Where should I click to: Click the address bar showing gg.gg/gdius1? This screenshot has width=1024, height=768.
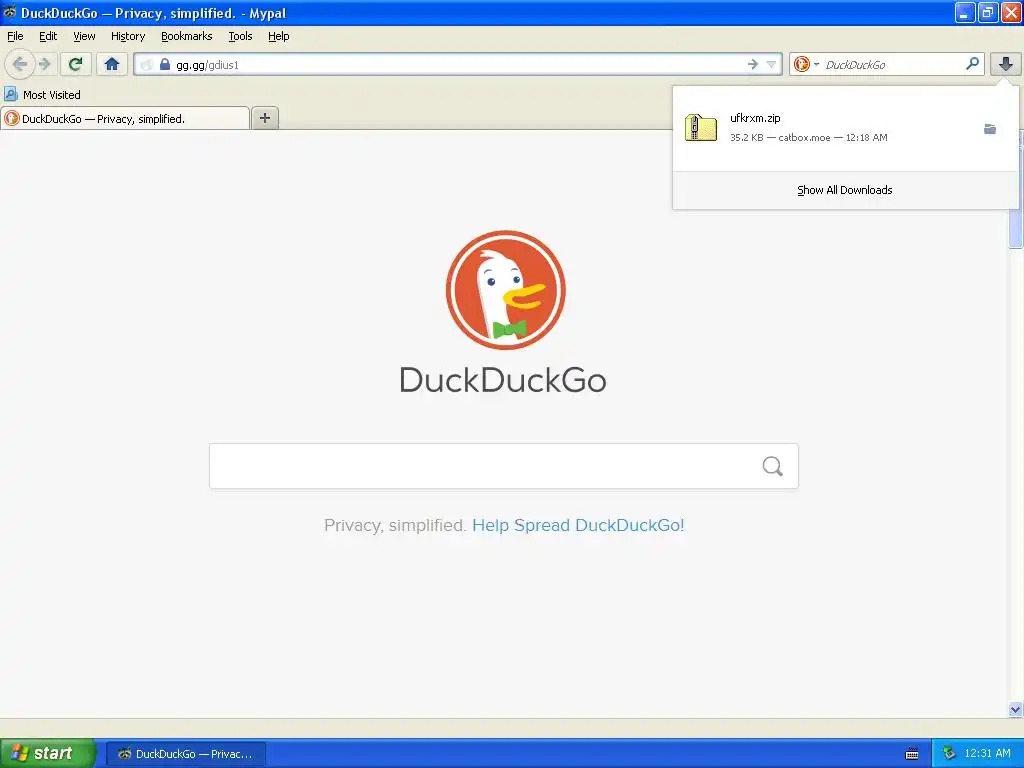tap(457, 64)
